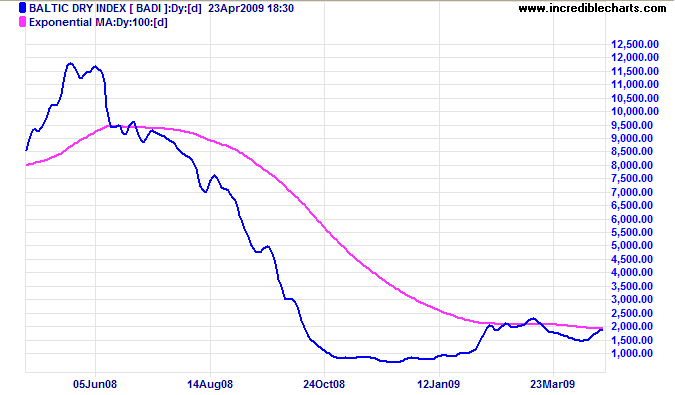Click the magenta Exponential MA legend swatch
Viewport: 675px width, 395px height.
pyautogui.click(x=22, y=22)
